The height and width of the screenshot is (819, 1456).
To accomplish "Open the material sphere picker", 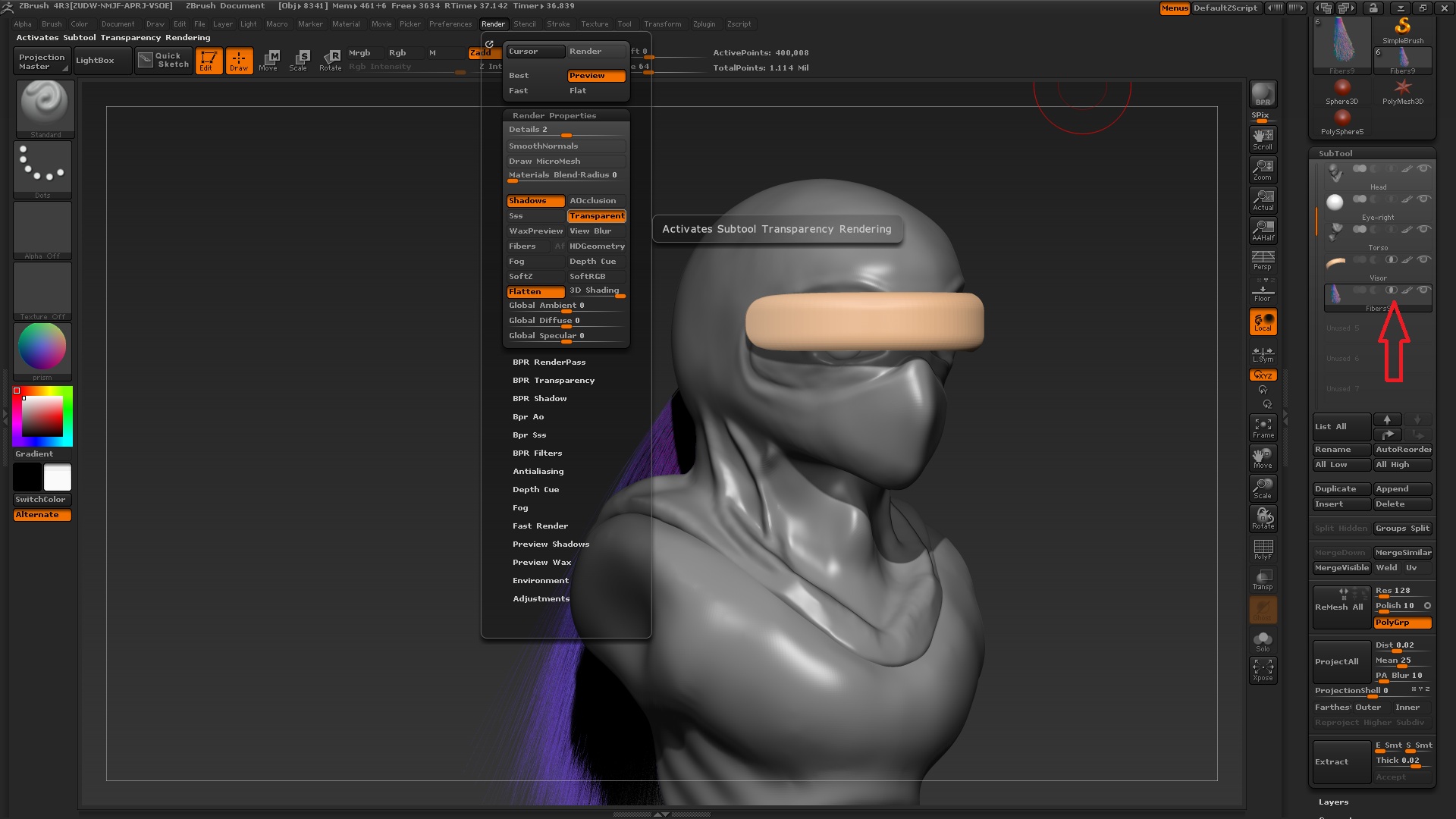I will (x=42, y=351).
